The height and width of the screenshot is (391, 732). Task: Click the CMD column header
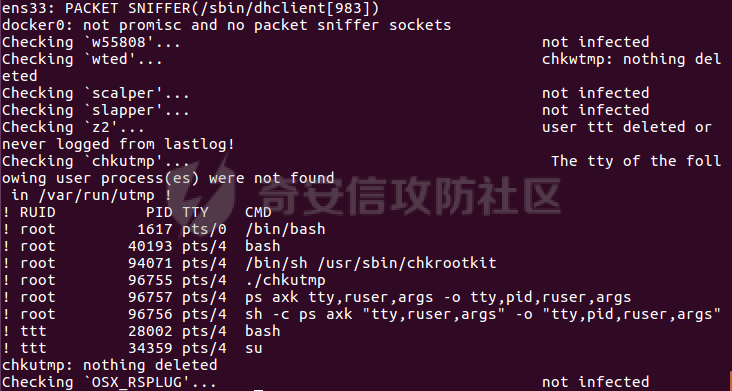point(258,212)
